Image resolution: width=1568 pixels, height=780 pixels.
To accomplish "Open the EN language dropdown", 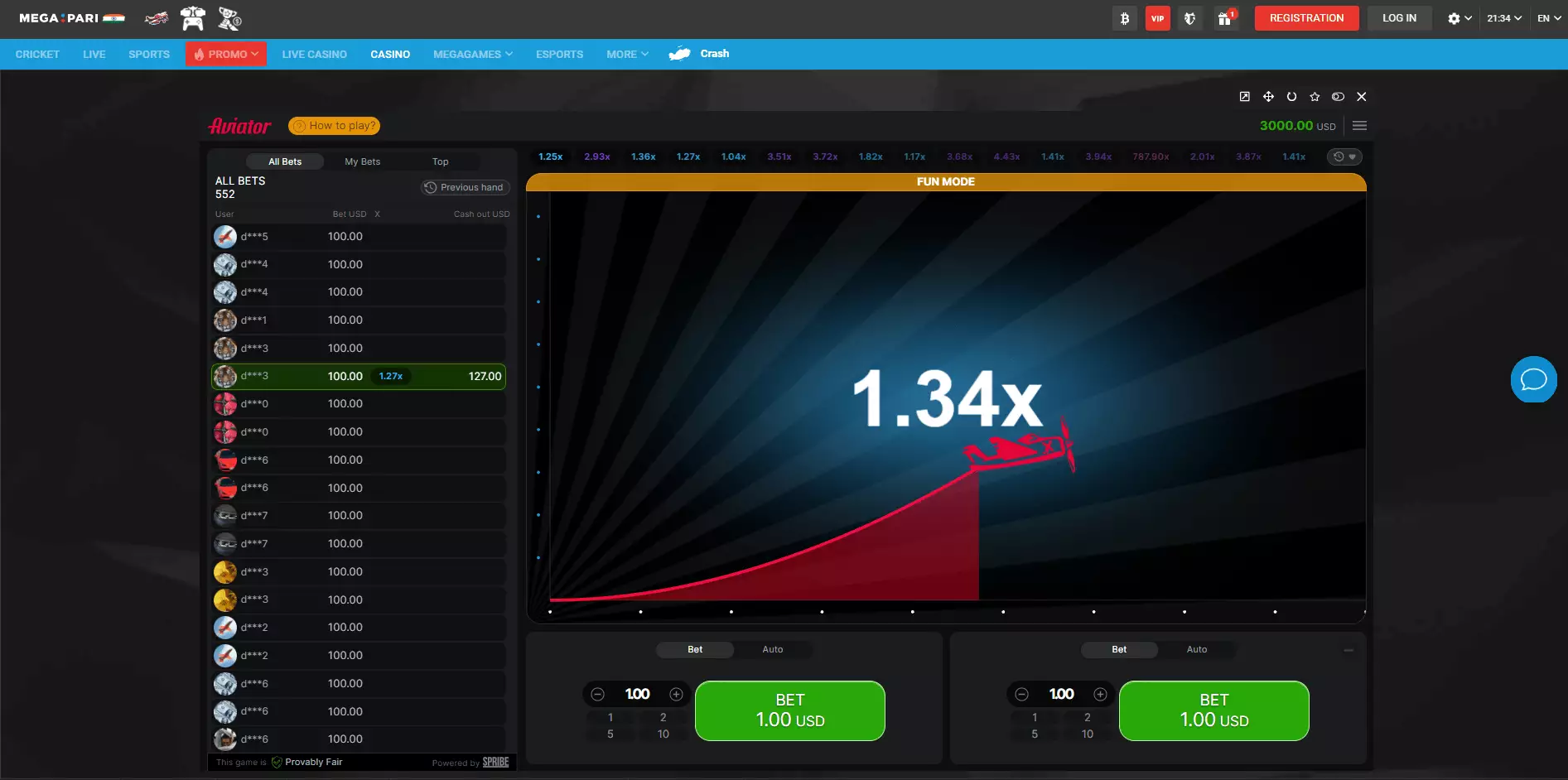I will (x=1549, y=18).
